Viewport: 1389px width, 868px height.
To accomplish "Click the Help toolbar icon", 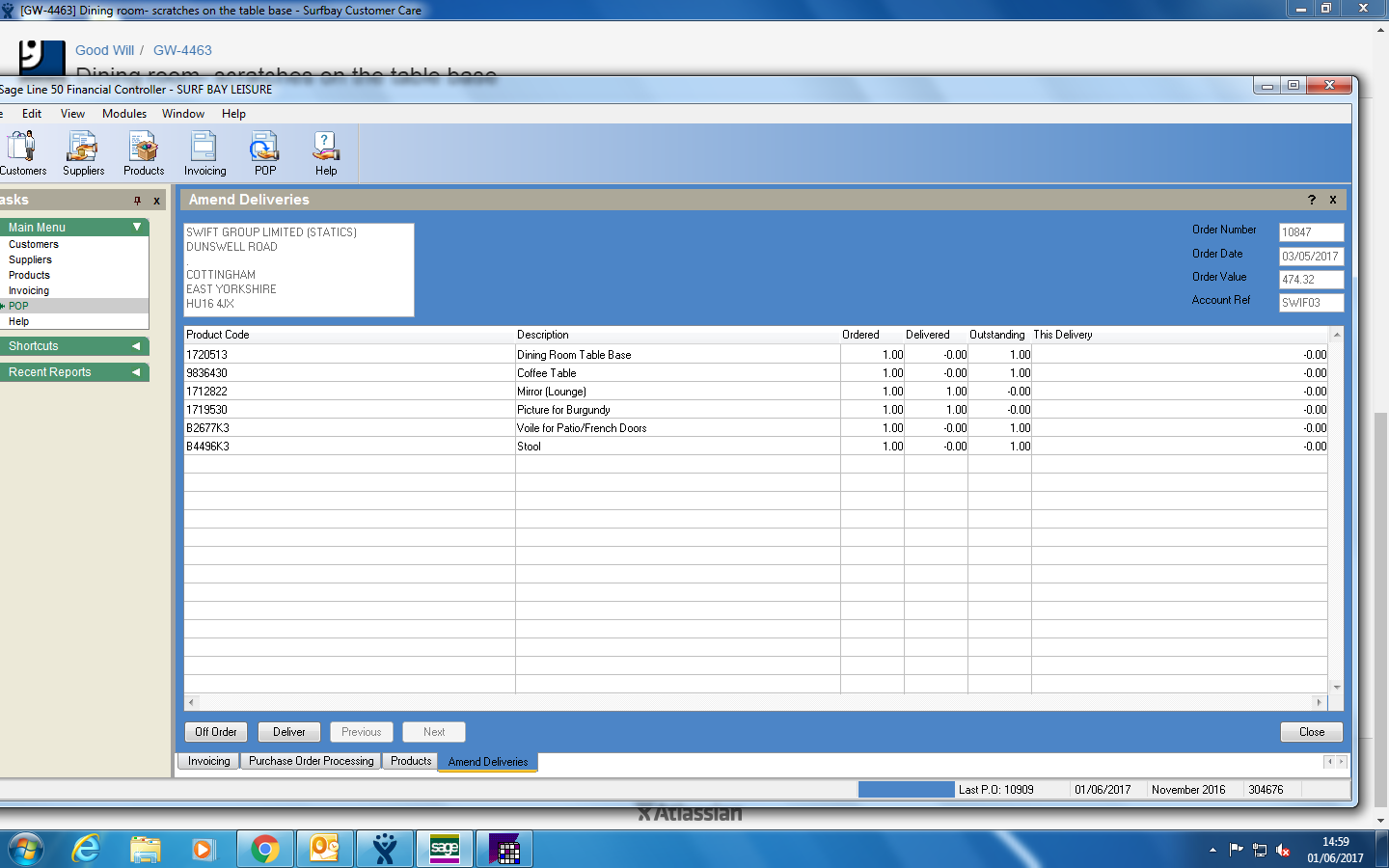I will click(x=326, y=153).
